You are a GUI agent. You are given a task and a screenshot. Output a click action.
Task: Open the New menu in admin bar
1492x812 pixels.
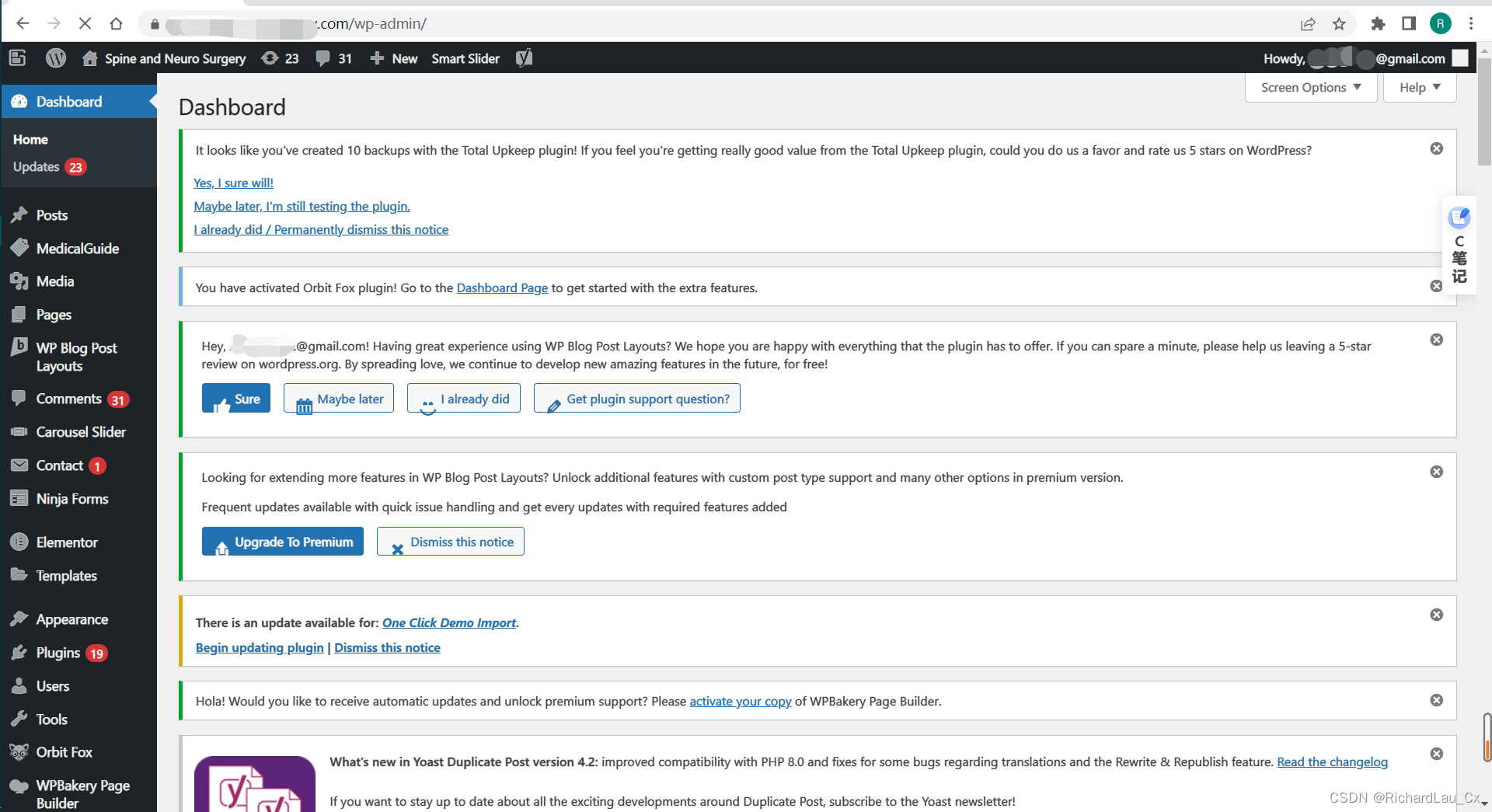[393, 58]
